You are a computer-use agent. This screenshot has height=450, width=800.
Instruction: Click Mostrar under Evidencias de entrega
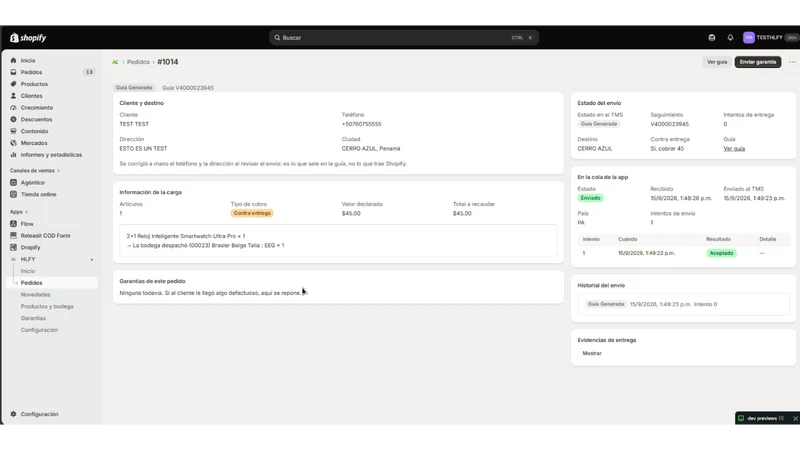592,353
